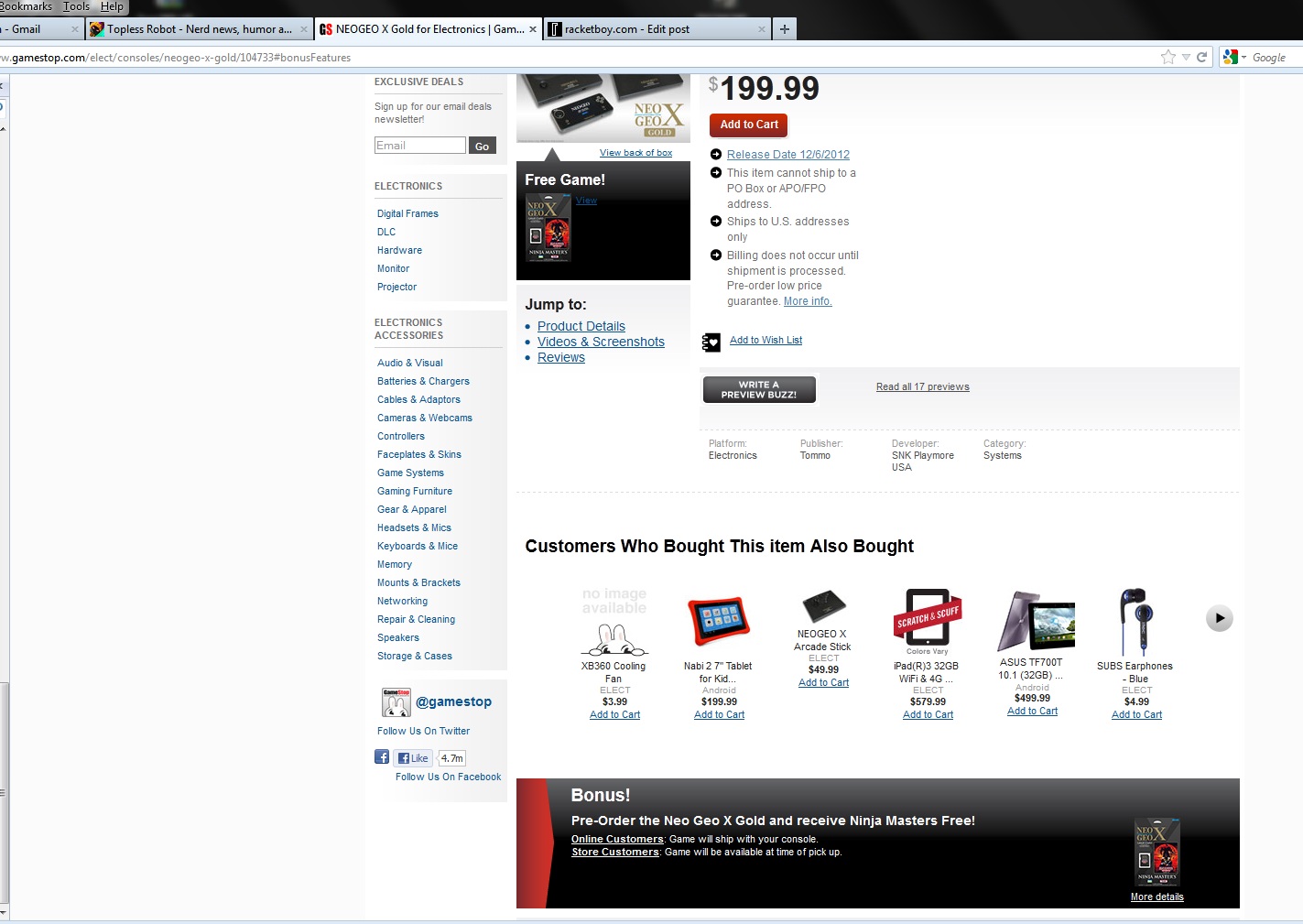
Task: Close the racketboy.com Edit post tab
Action: (762, 29)
